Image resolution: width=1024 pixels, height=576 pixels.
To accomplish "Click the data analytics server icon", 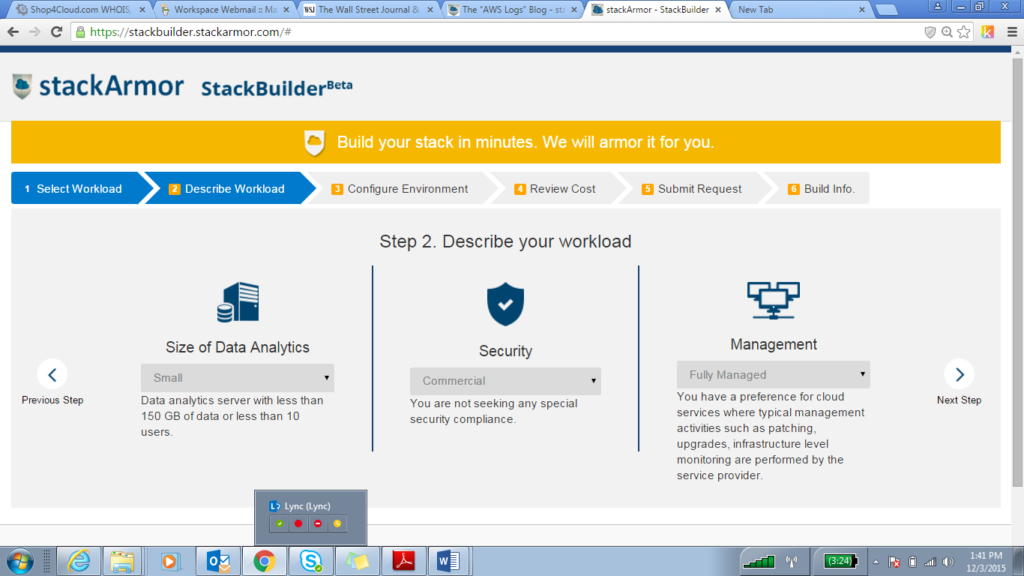I will click(x=237, y=301).
